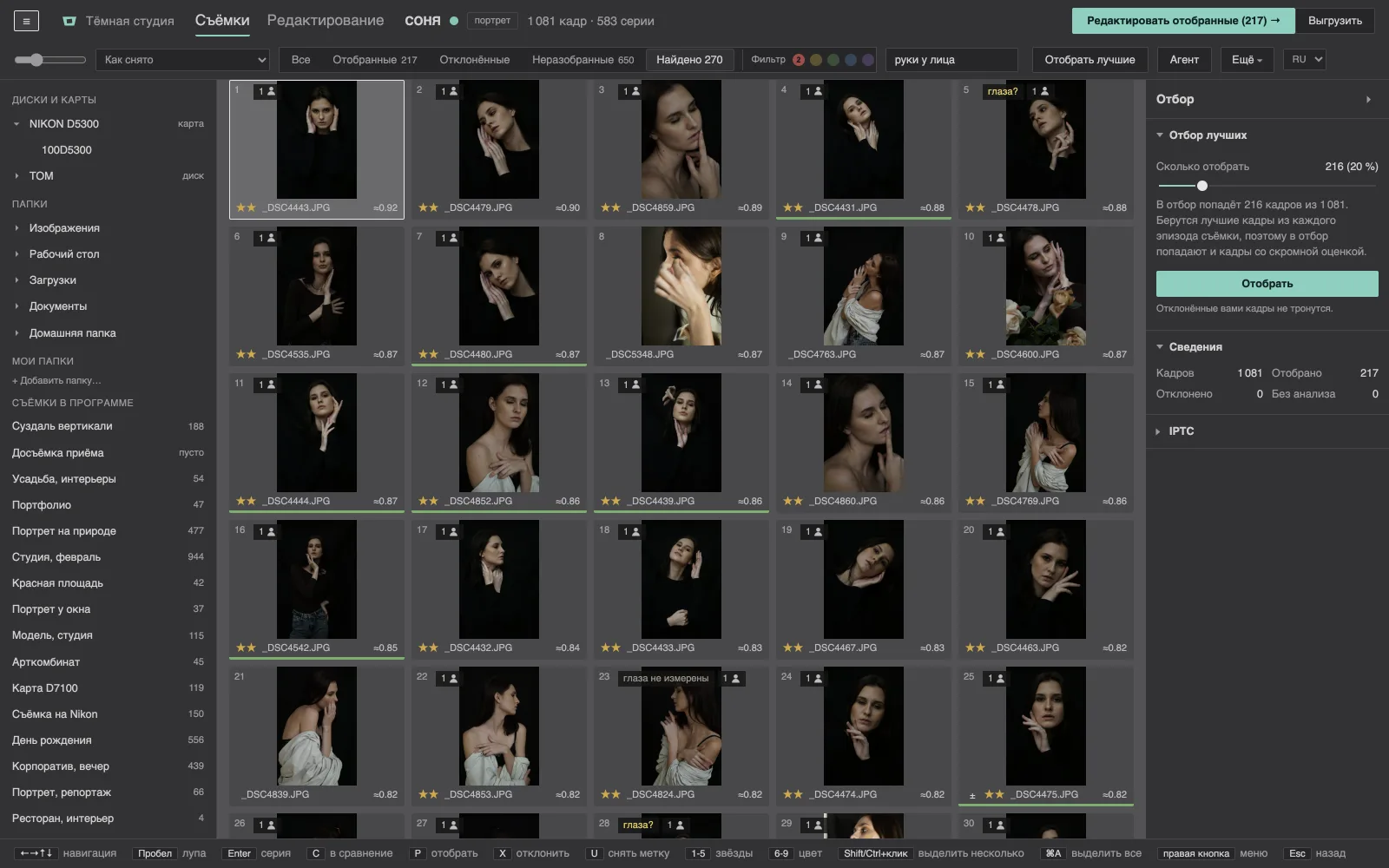The width and height of the screenshot is (1389, 868).
Task: Show Отобранные 217 frames
Action: pos(375,60)
